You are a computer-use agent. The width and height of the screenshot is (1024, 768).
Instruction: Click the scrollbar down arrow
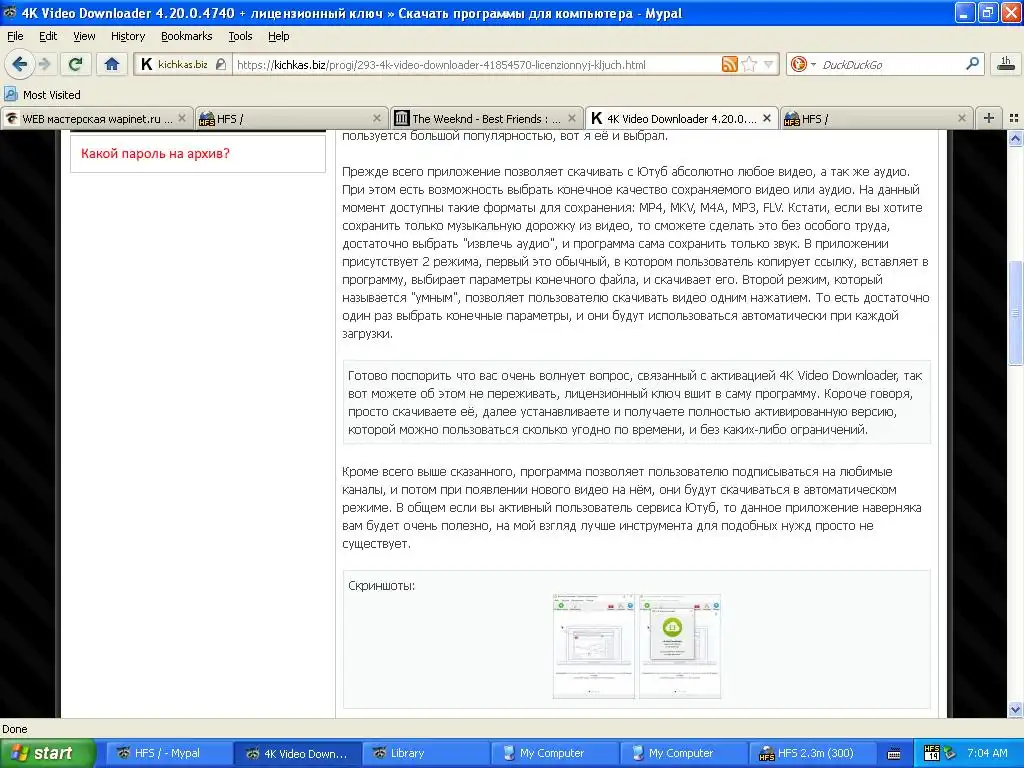click(1015, 710)
